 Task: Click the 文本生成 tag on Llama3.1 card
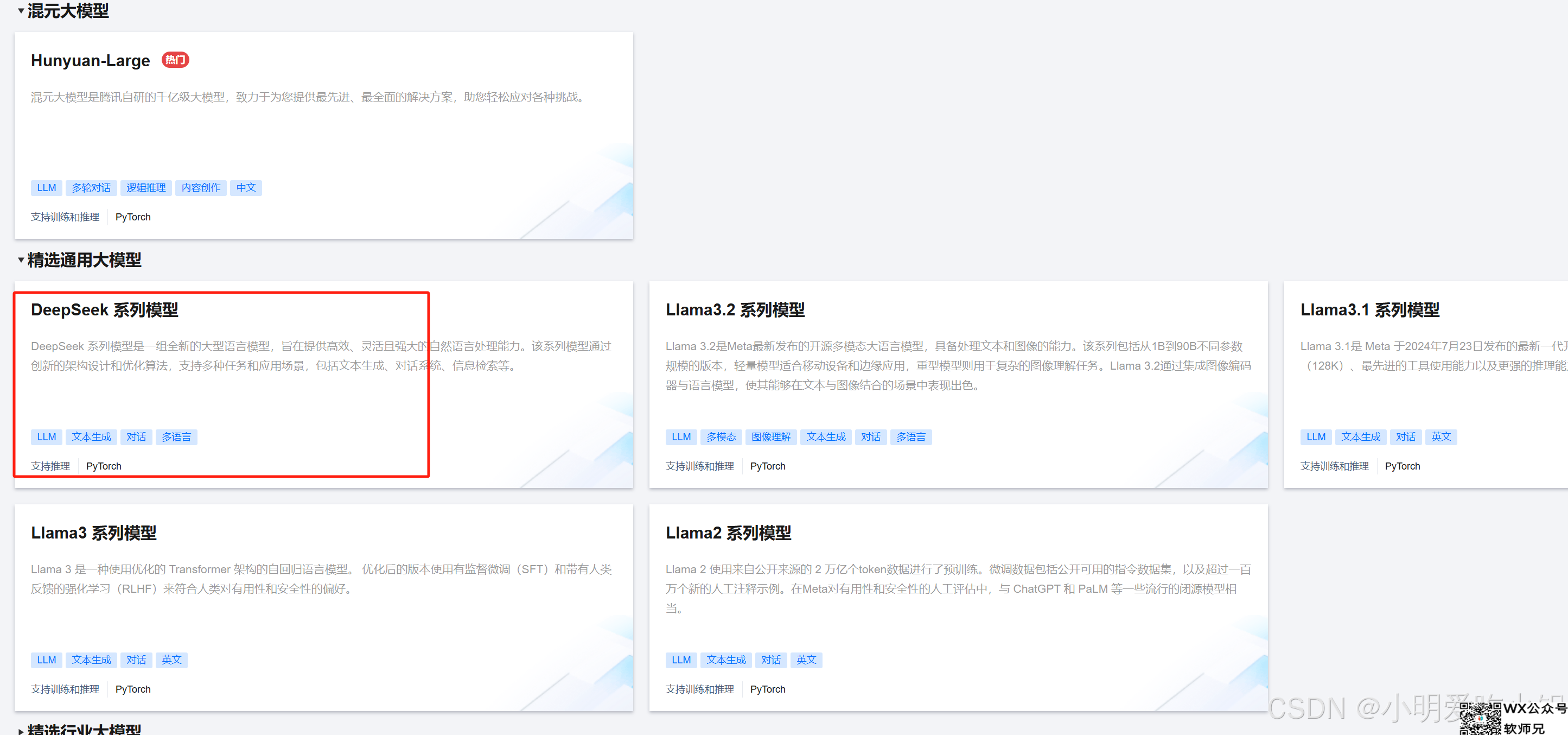(1361, 436)
